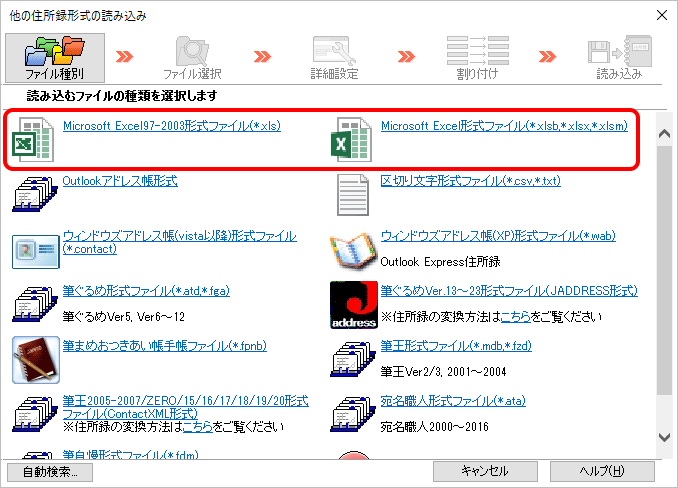Click the Excel xlsx format file icon
The width and height of the screenshot is (678, 488).
click(x=351, y=139)
